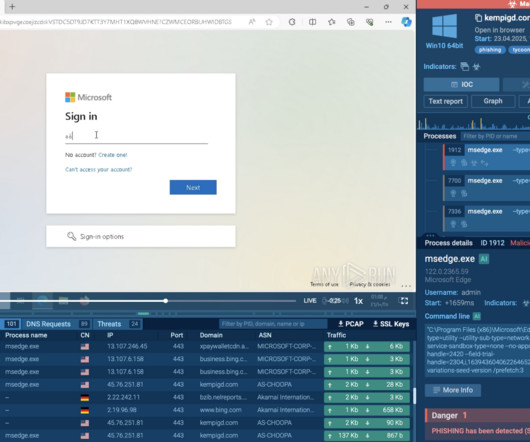This screenshot has width=530, height=442.
Task: Click first icon next to Indicators label
Action: 465,67
